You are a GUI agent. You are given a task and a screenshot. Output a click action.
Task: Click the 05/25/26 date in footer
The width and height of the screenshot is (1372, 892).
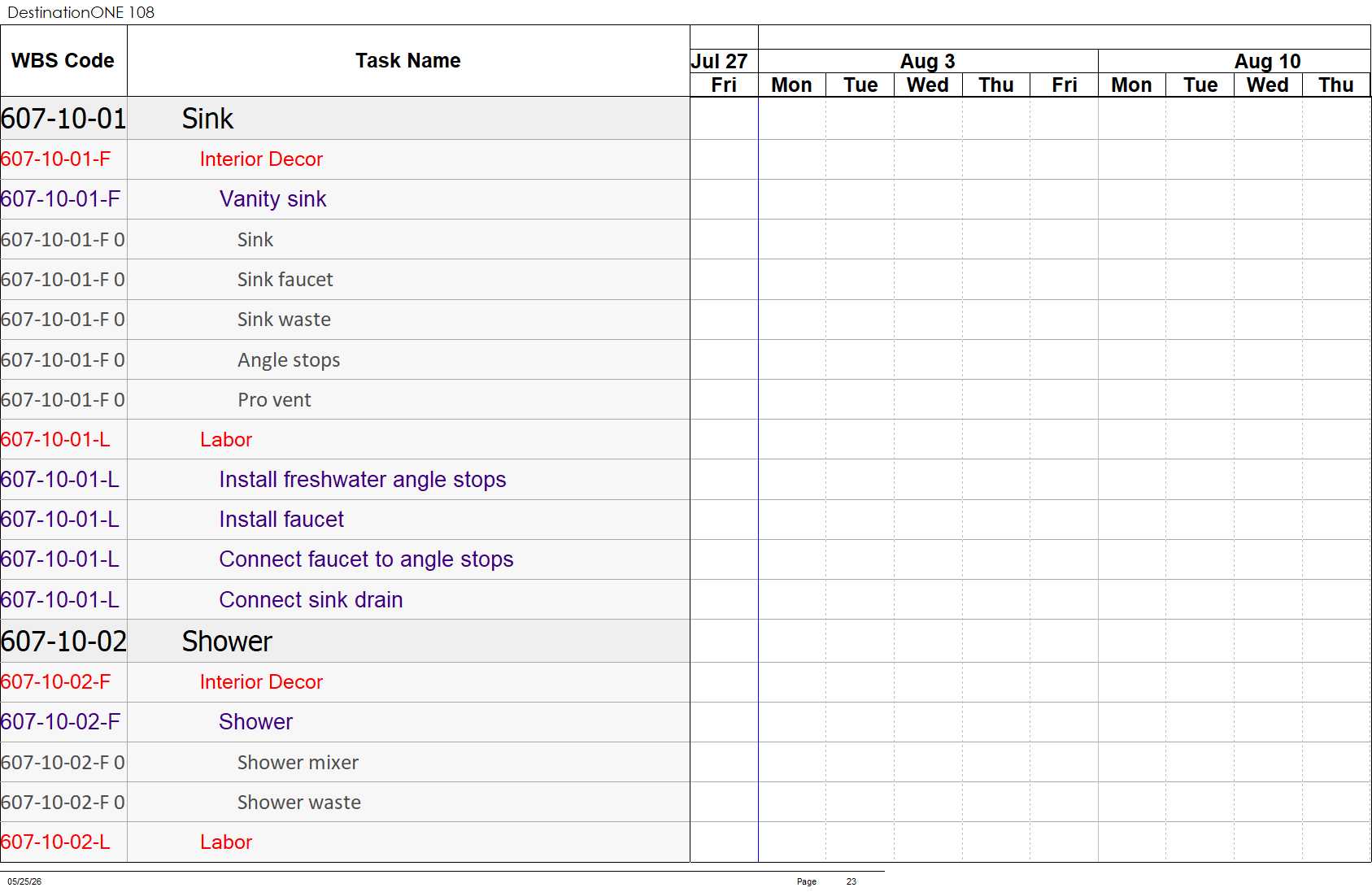pos(24,881)
